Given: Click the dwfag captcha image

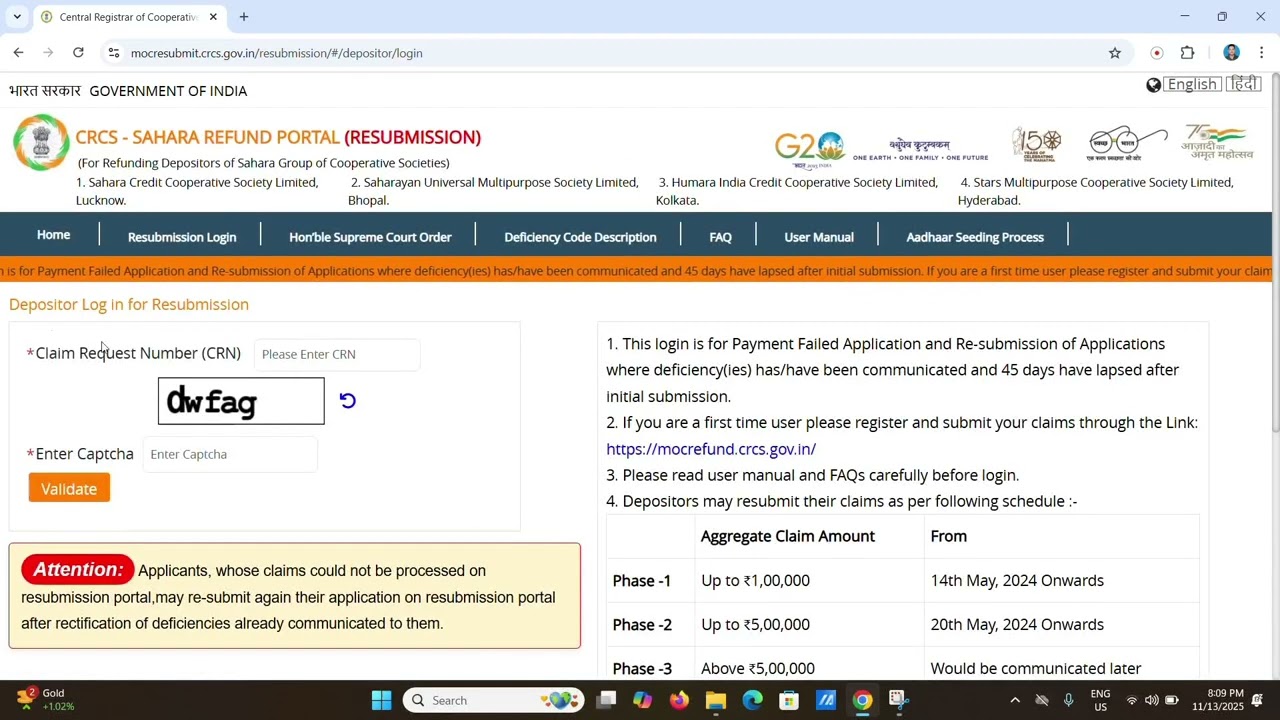Looking at the screenshot, I should point(241,401).
